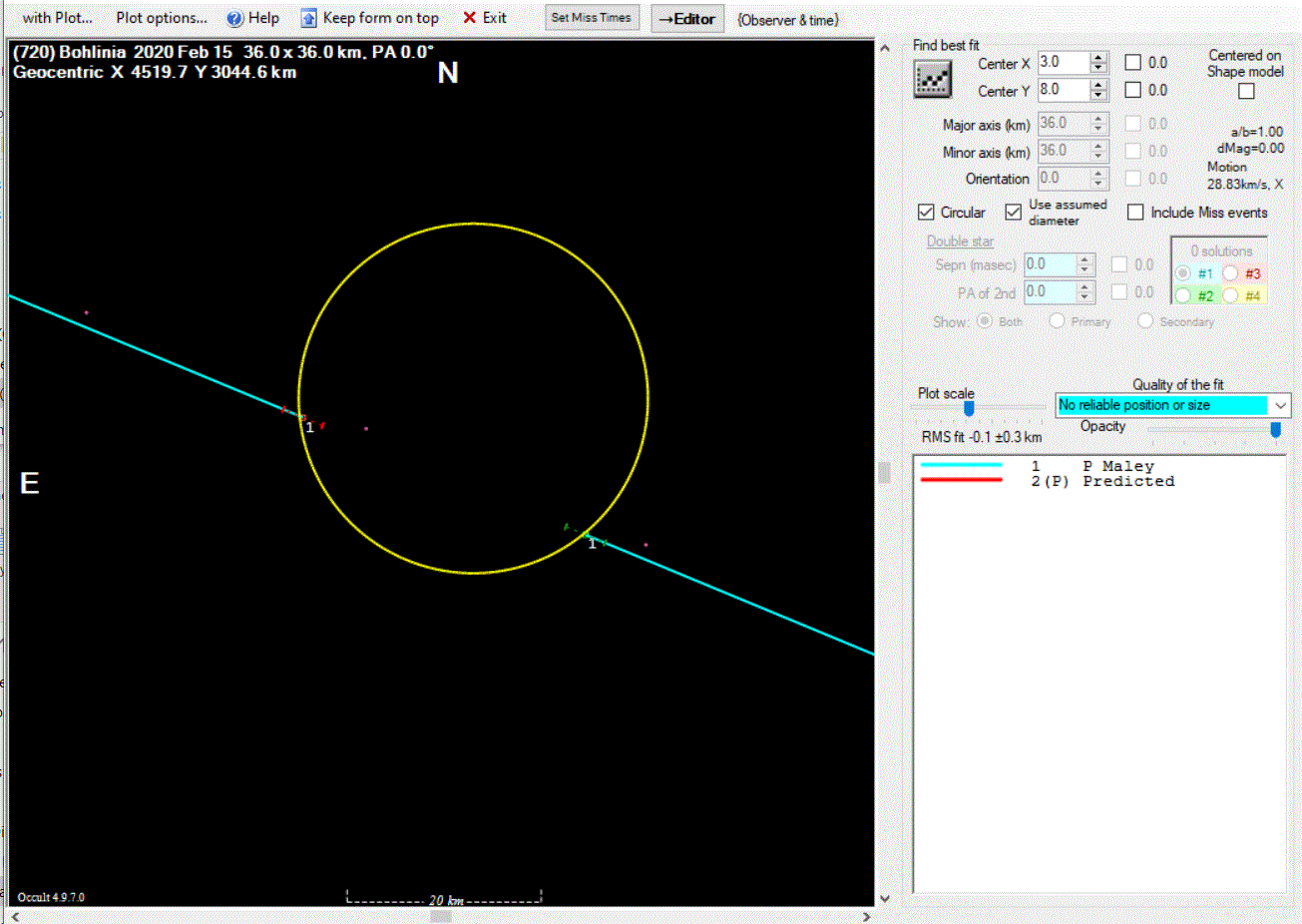Image resolution: width=1302 pixels, height=924 pixels.
Task: Click the 'Motion 28.83km/s' text
Action: tap(1244, 176)
